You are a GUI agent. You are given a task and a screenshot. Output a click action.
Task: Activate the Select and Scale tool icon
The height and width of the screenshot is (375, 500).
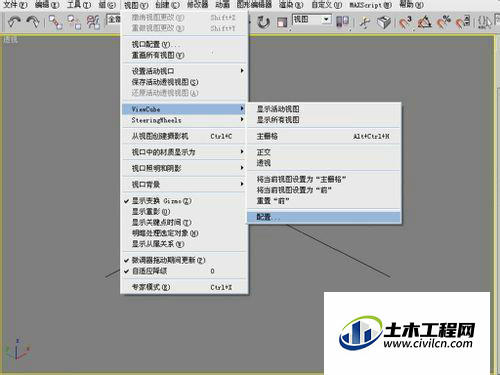(282, 22)
